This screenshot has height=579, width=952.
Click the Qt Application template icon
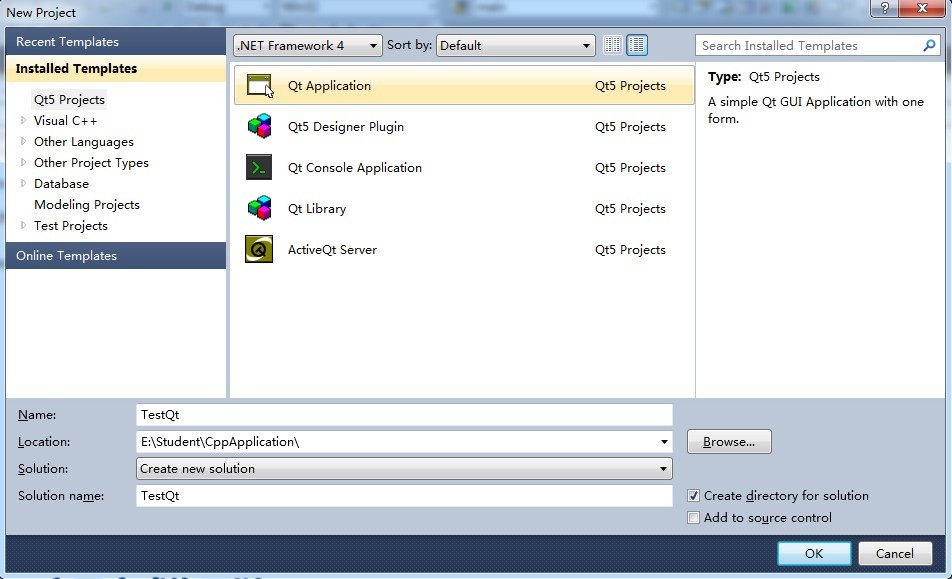[x=259, y=86]
